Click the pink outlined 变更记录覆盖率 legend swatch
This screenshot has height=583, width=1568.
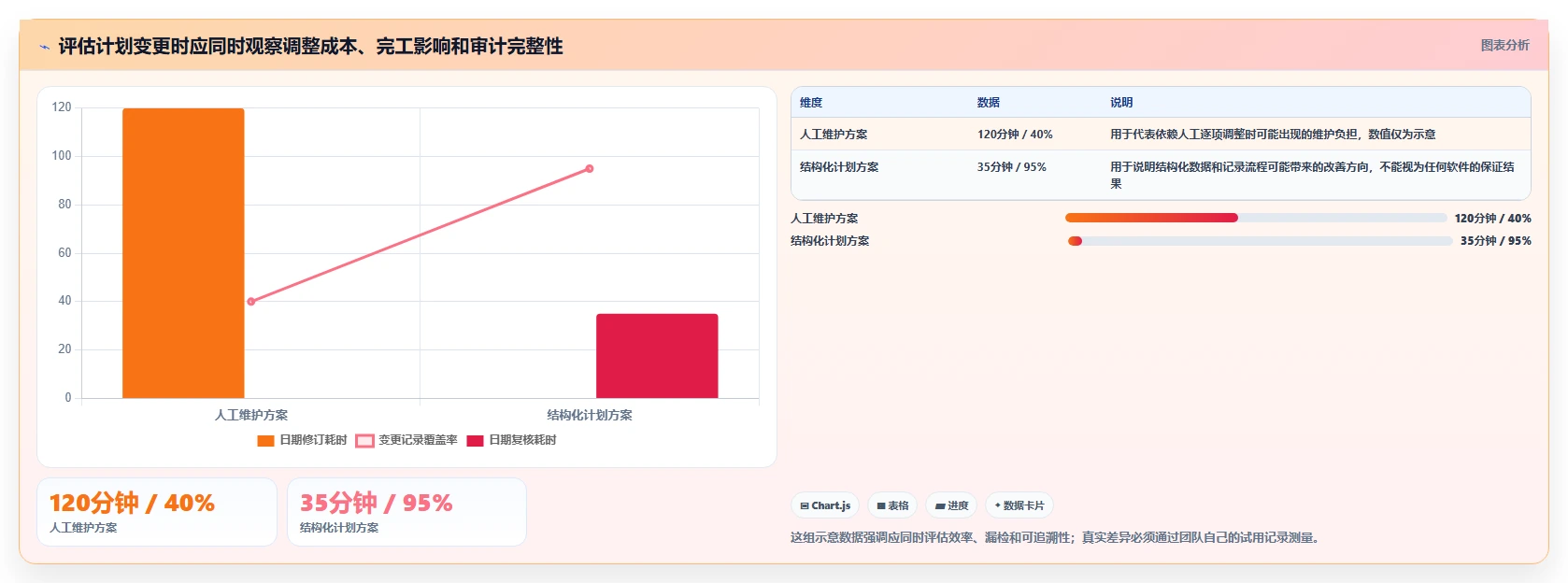(364, 441)
